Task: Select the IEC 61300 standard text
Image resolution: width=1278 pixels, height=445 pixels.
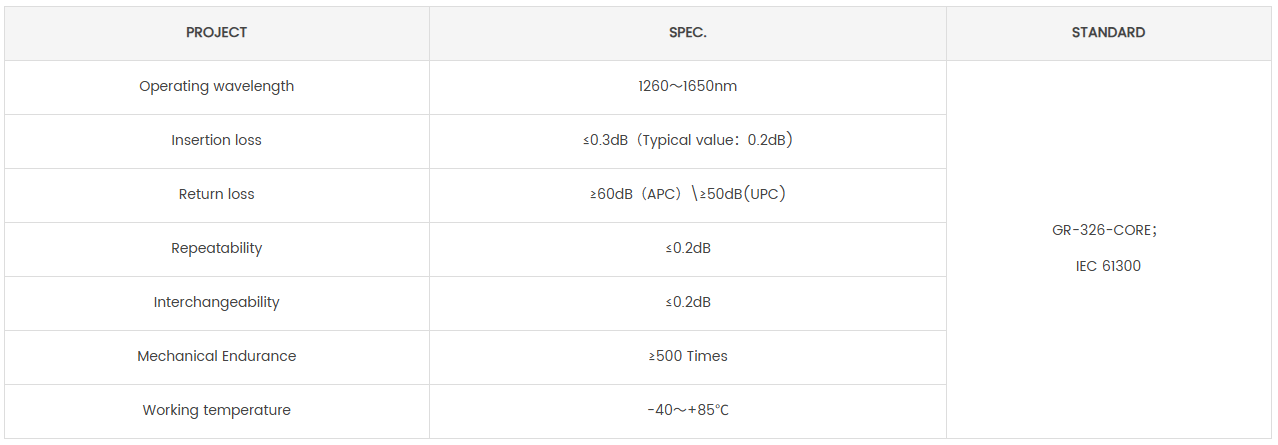Action: coord(1108,266)
